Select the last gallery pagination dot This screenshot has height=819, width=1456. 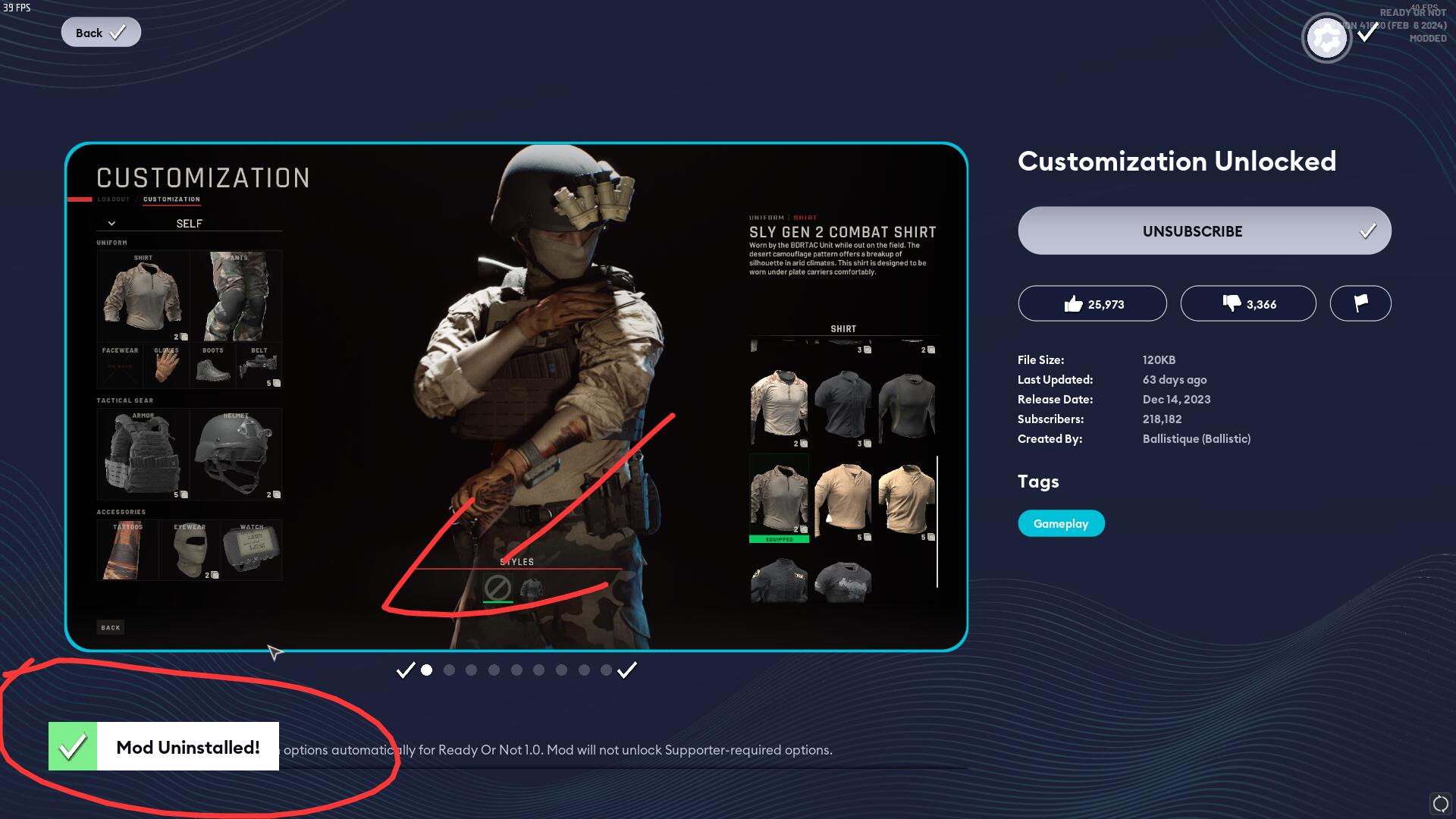coord(606,670)
